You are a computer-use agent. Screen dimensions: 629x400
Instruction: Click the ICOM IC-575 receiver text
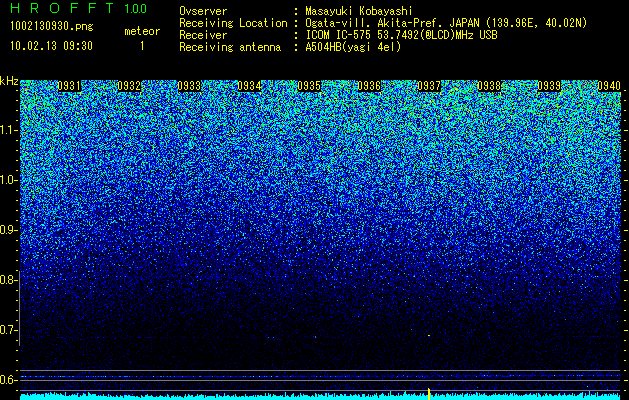pos(402,35)
